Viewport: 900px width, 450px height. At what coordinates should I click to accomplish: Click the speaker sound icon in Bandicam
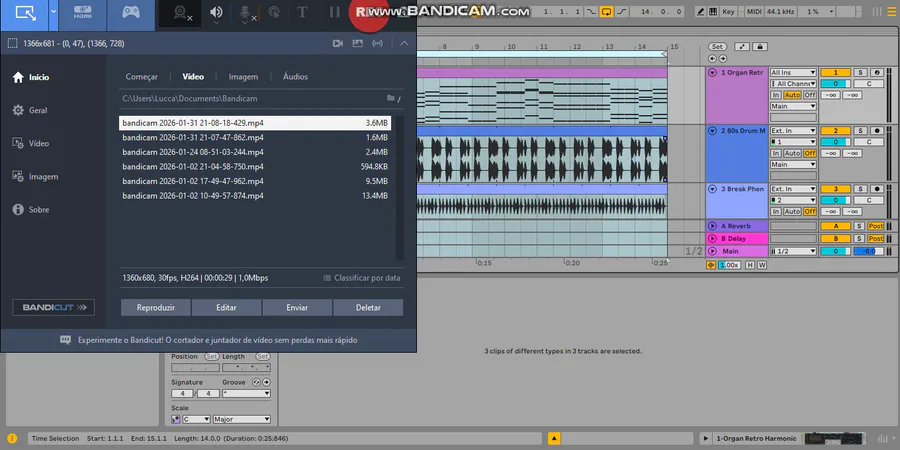pos(216,13)
